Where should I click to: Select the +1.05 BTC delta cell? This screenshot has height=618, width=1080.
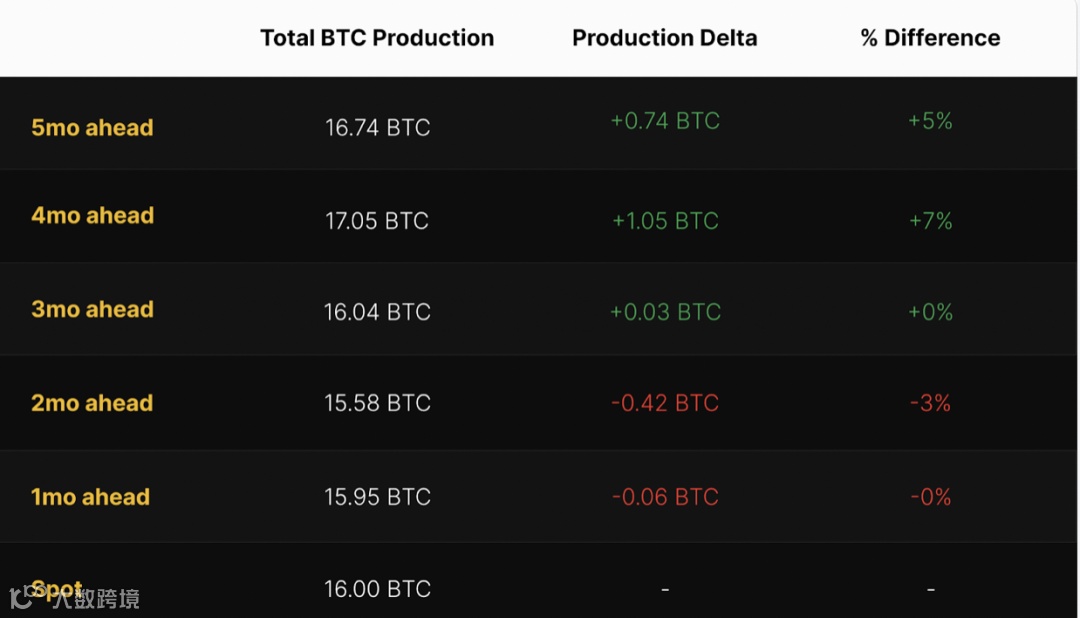[x=665, y=221]
